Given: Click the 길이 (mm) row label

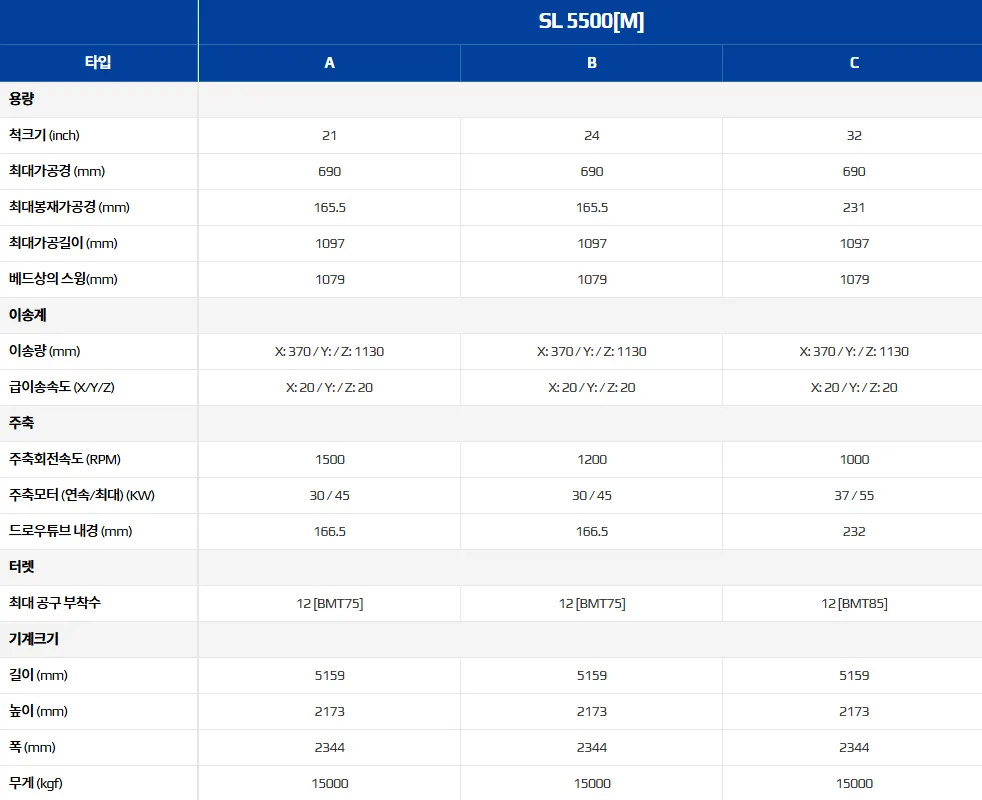Looking at the screenshot, I should 38,675.
